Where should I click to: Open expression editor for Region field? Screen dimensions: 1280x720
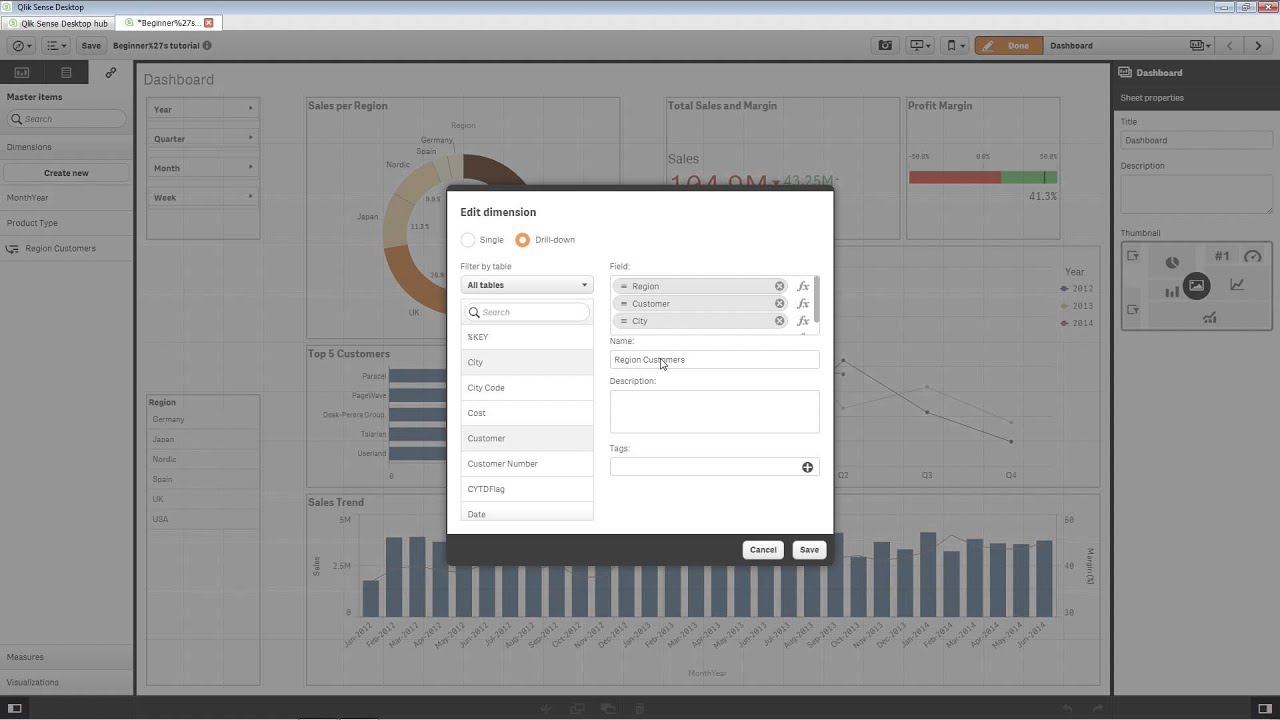point(803,286)
